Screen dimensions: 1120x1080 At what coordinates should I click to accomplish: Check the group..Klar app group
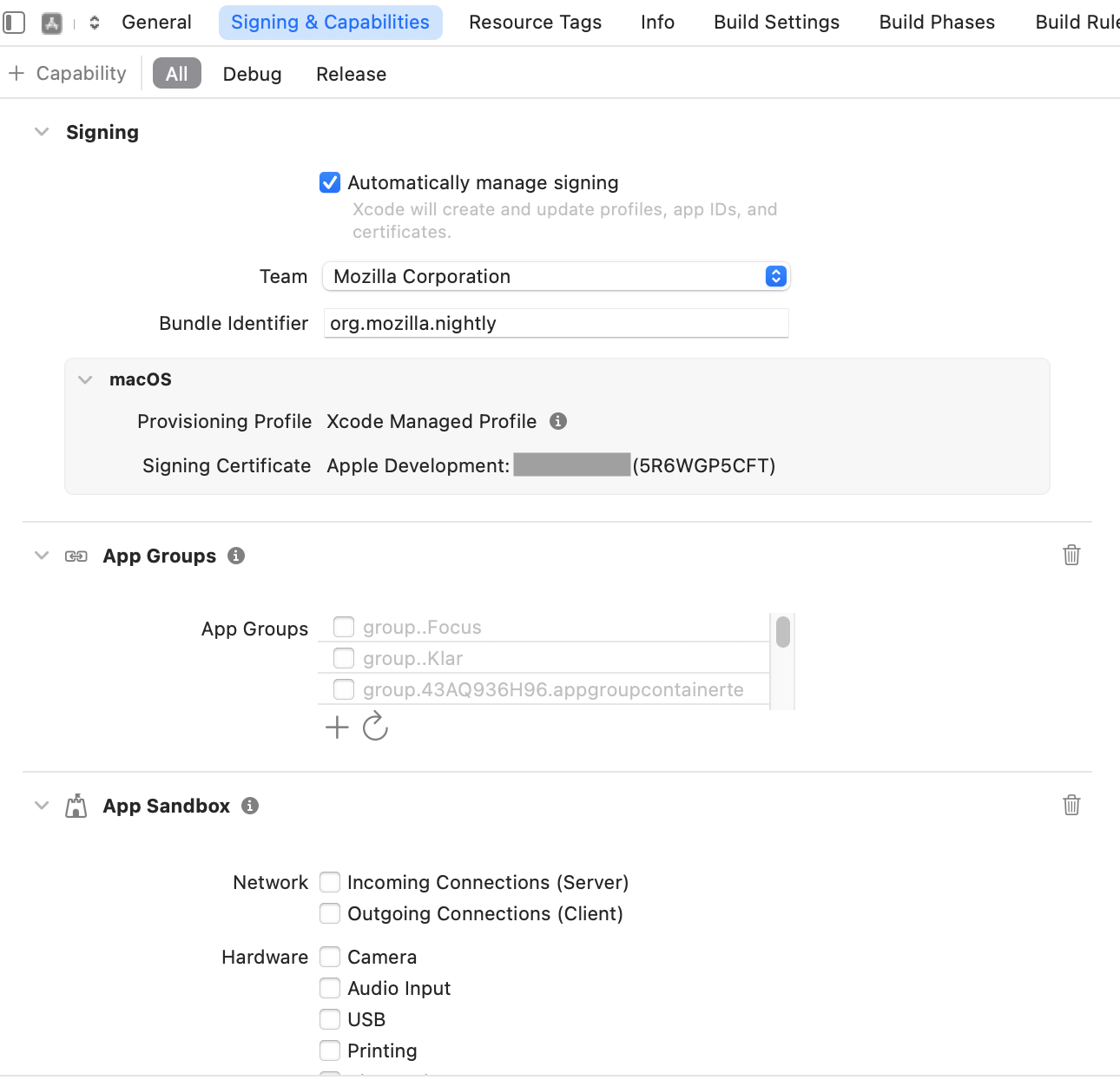pyautogui.click(x=344, y=658)
